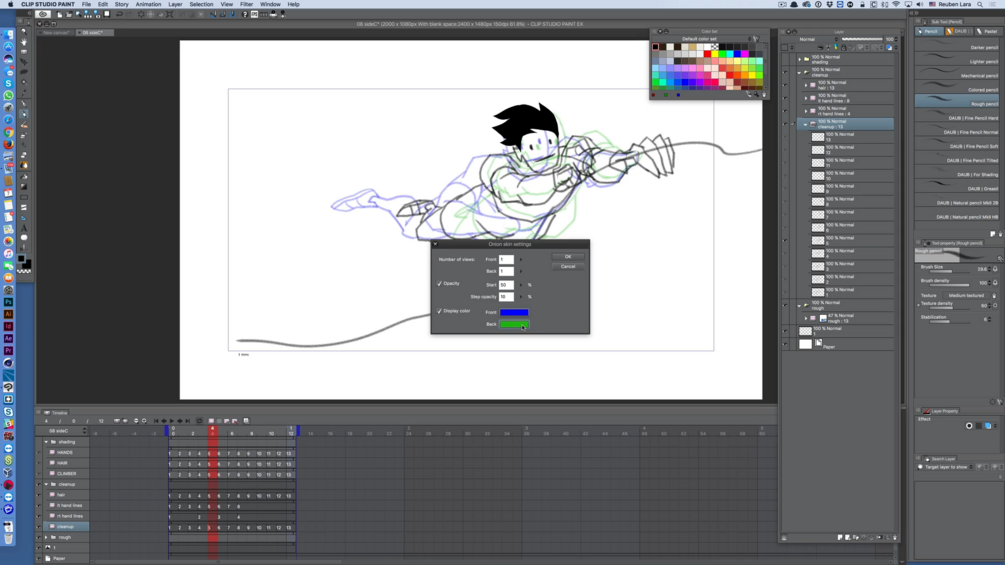This screenshot has width=1005, height=565.
Task: Click the wrench icon beside Default color set
Action: coord(756,39)
